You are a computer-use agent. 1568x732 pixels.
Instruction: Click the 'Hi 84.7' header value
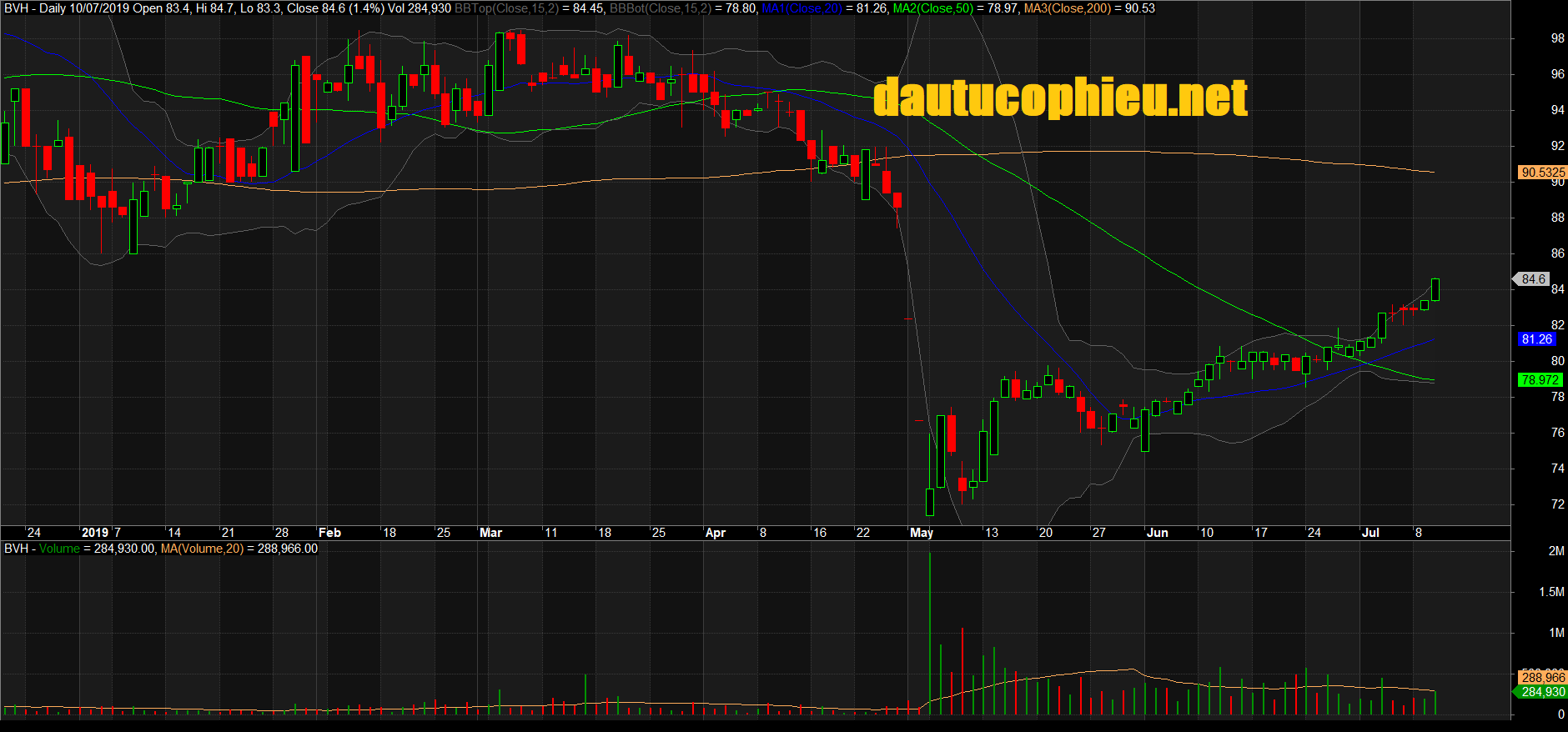tap(214, 8)
